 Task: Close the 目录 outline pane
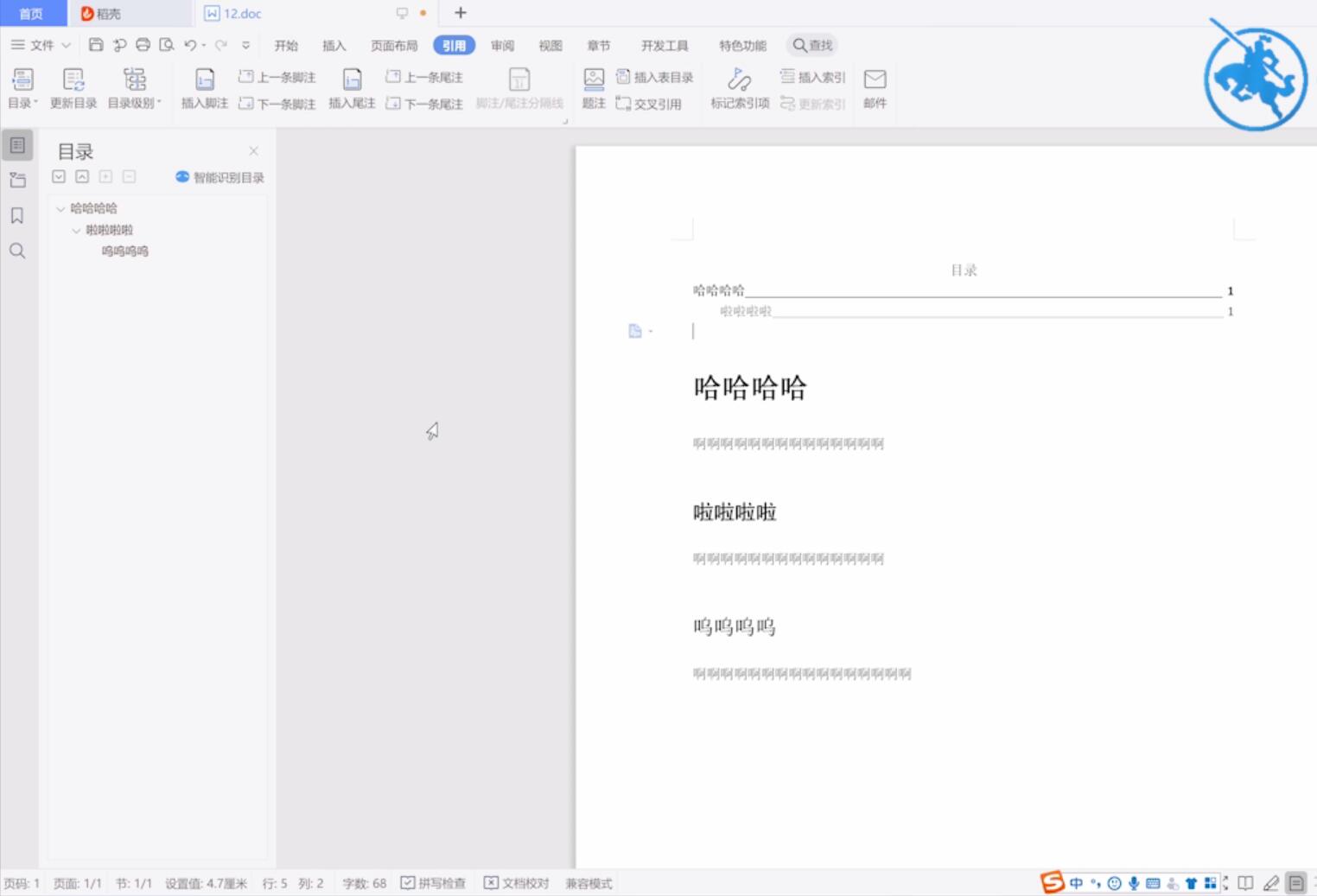[253, 151]
